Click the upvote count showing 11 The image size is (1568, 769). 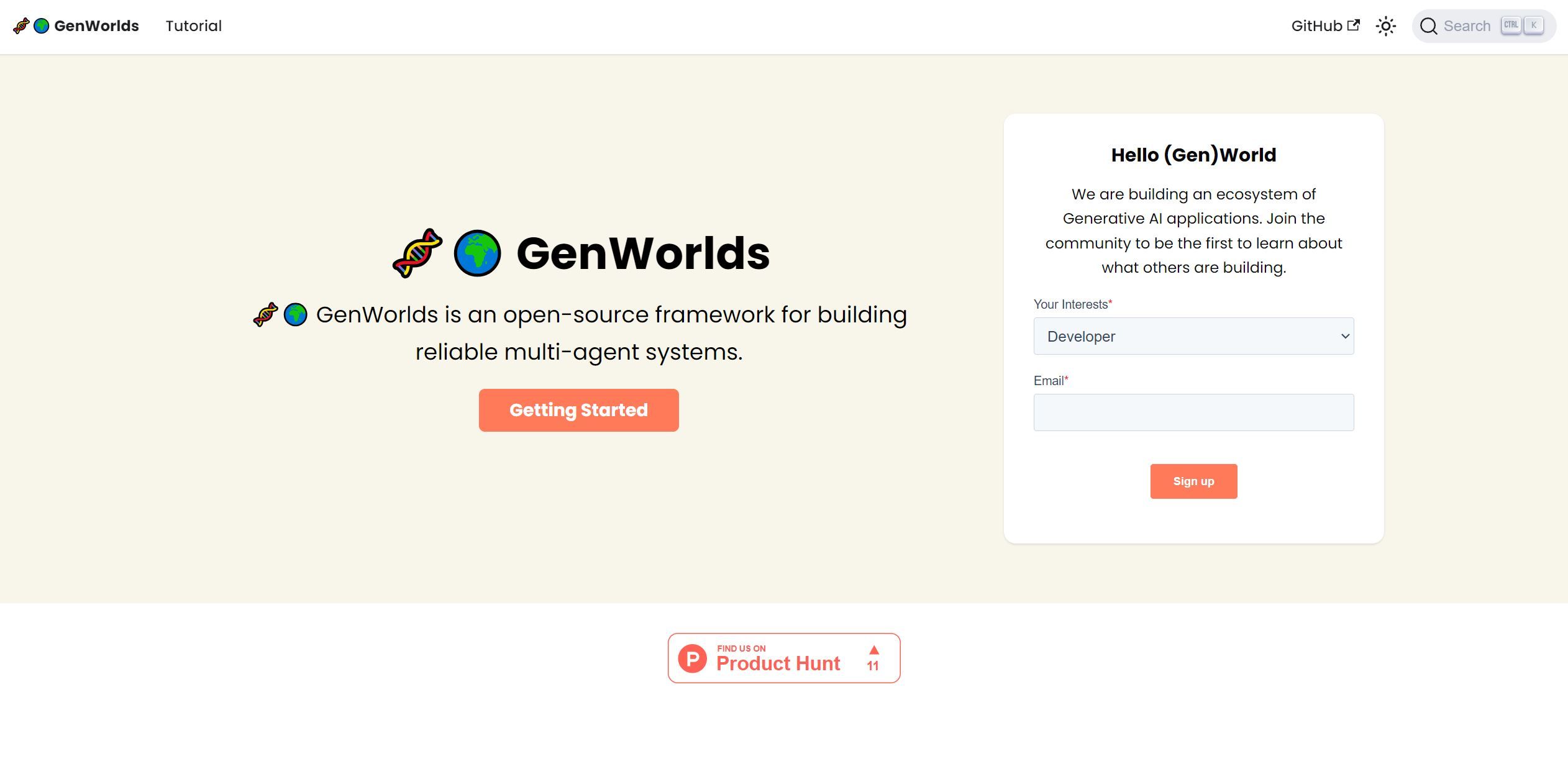click(873, 666)
